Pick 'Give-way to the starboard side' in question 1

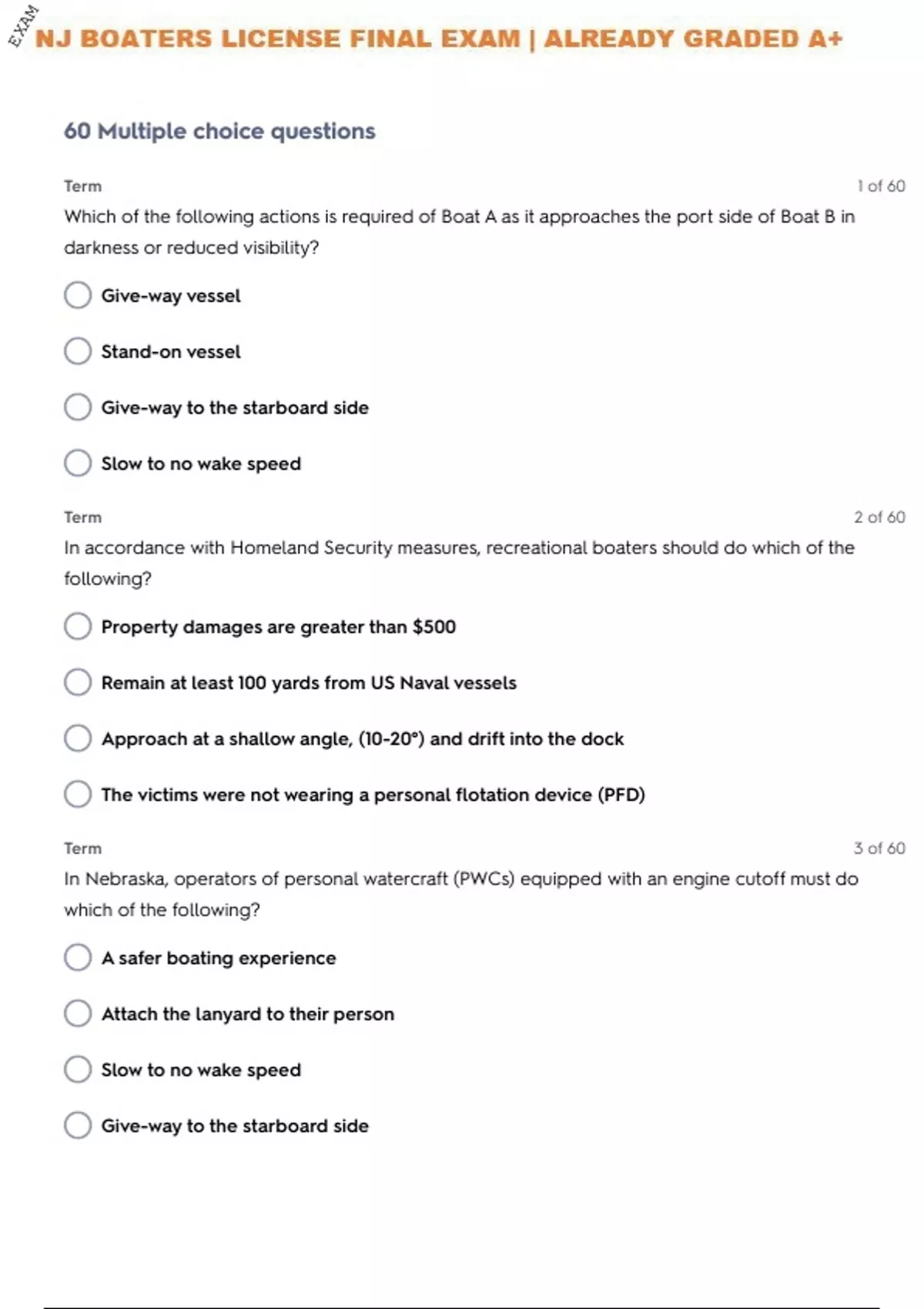click(x=78, y=407)
